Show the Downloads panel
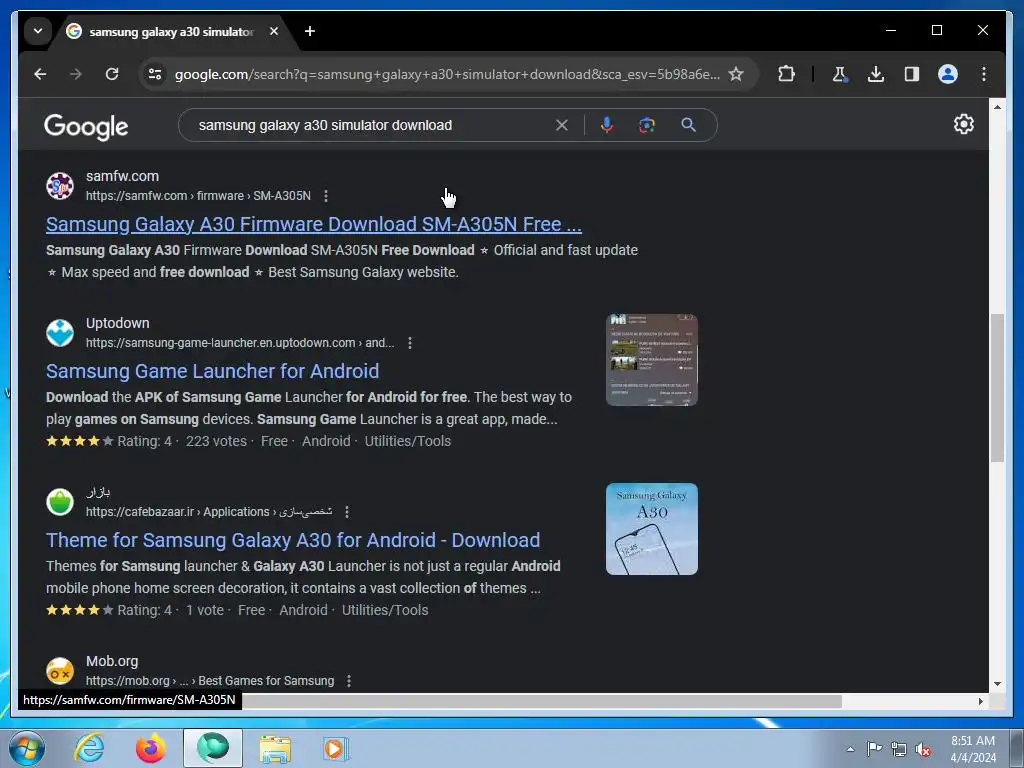This screenshot has width=1024, height=768. (x=876, y=74)
